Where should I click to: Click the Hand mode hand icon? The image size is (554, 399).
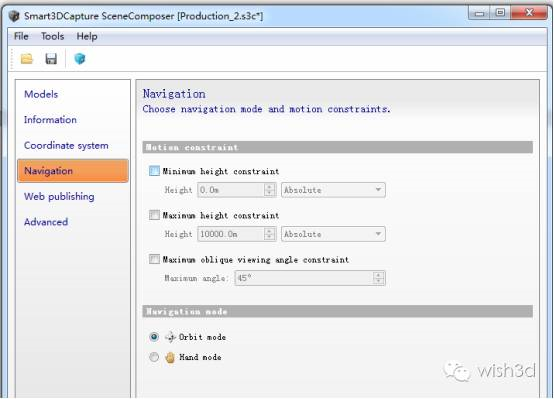(x=170, y=357)
